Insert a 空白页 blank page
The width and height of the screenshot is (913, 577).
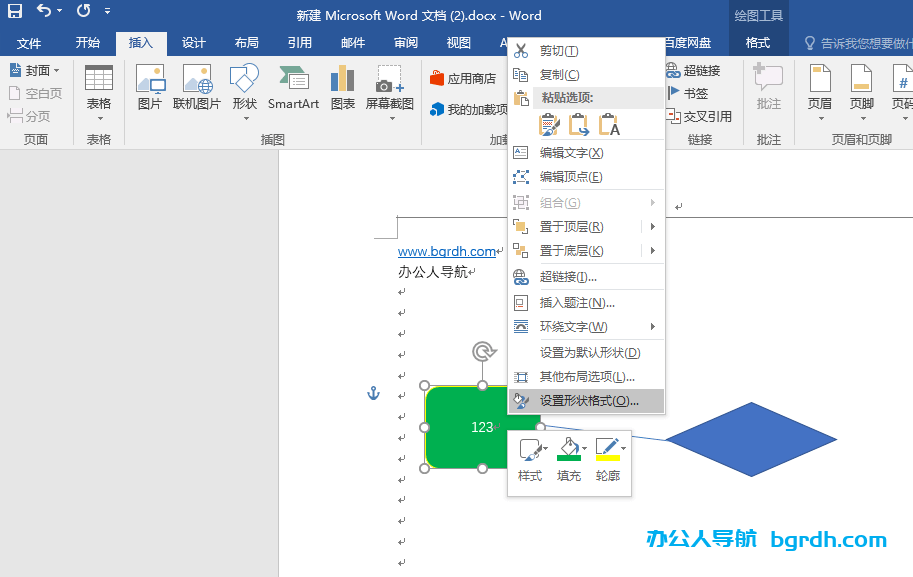tap(35, 92)
